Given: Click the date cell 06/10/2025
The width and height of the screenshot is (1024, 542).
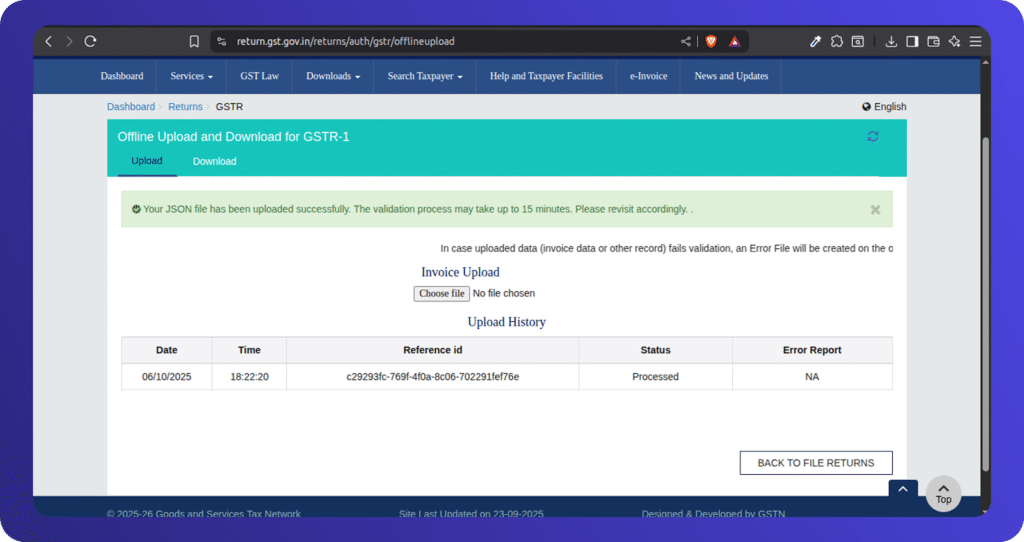Looking at the screenshot, I should [167, 377].
